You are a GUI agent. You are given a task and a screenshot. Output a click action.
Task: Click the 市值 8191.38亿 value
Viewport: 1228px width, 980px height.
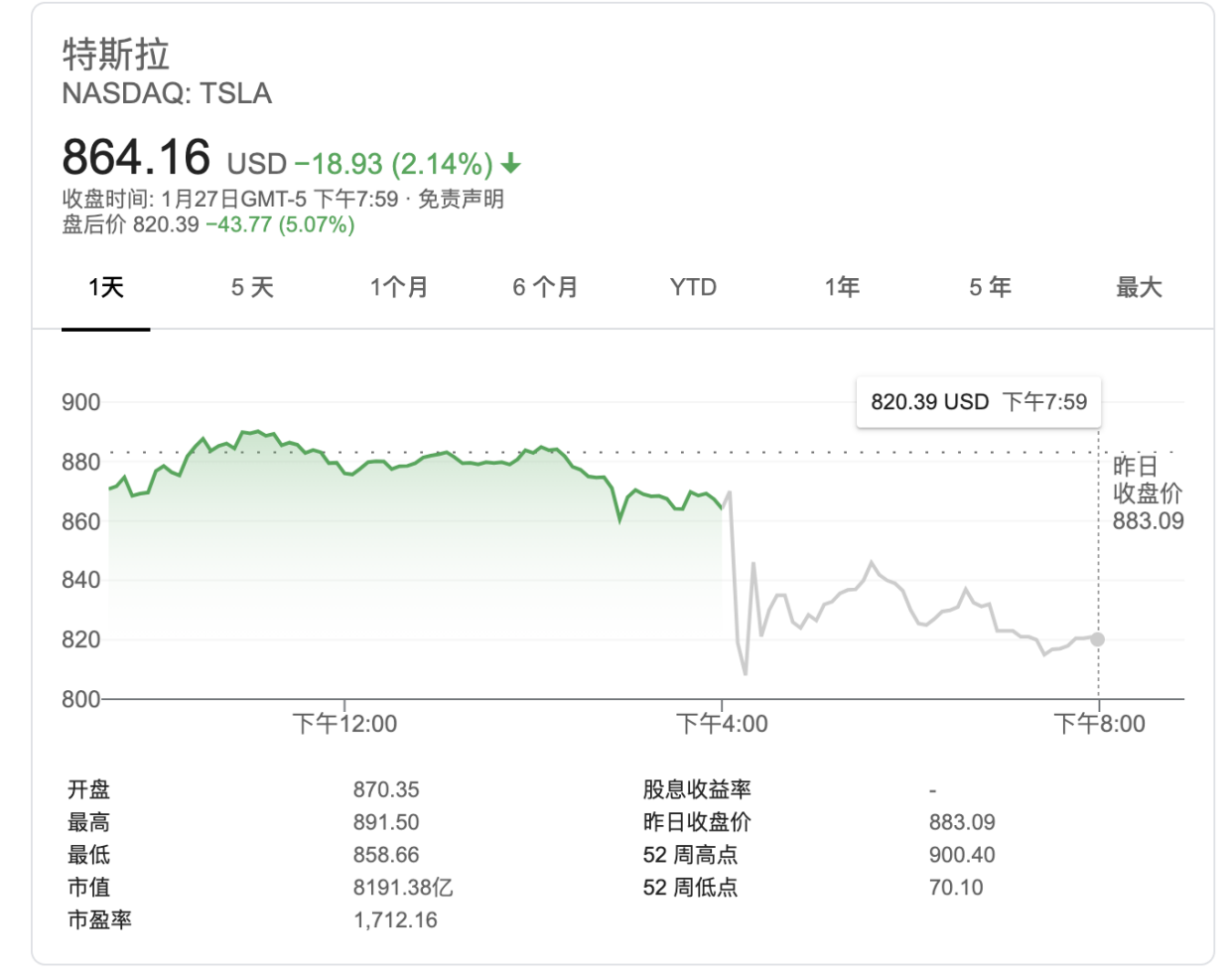click(x=403, y=888)
